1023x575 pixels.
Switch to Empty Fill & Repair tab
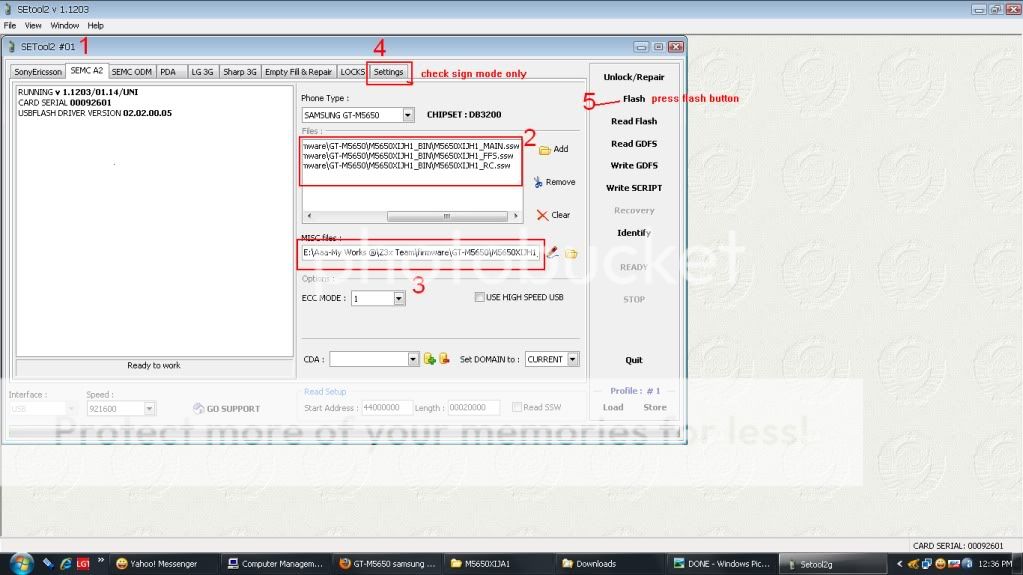point(298,72)
